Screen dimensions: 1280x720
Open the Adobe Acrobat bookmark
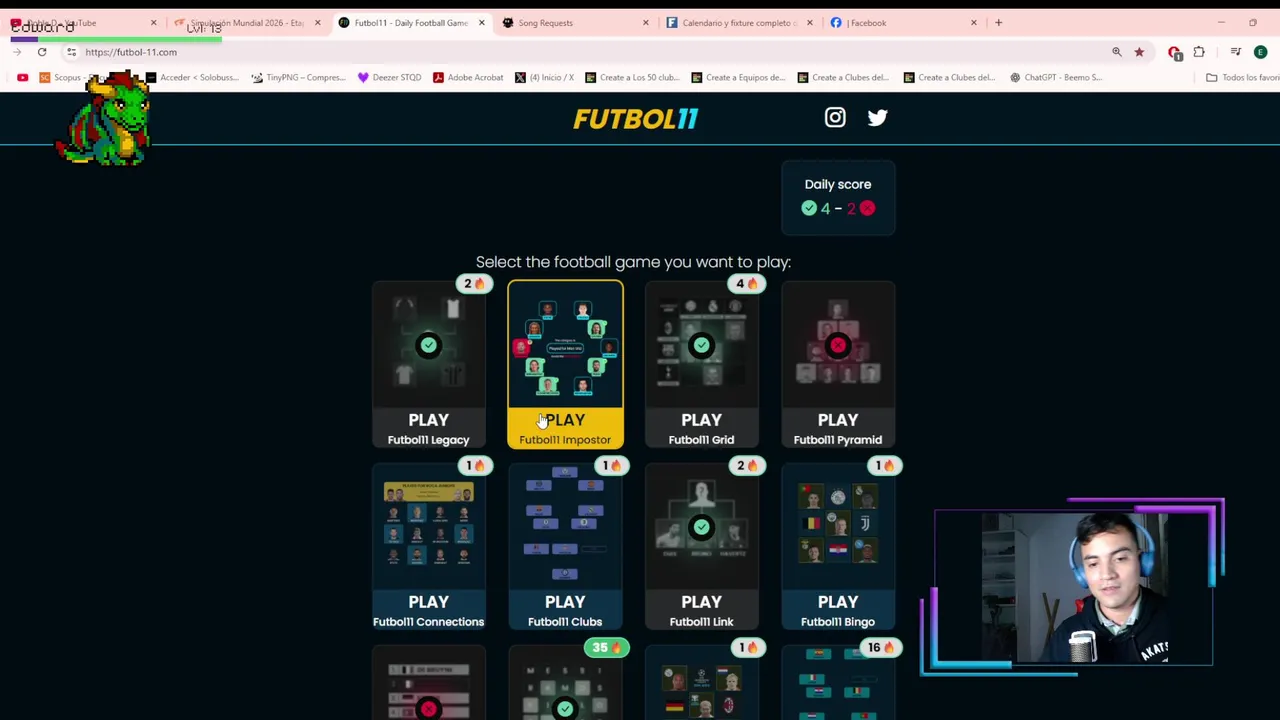(468, 77)
